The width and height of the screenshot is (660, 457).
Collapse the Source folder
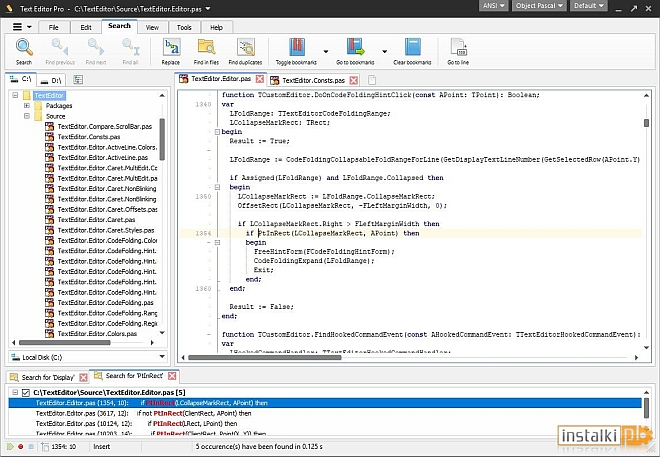[x=27, y=116]
